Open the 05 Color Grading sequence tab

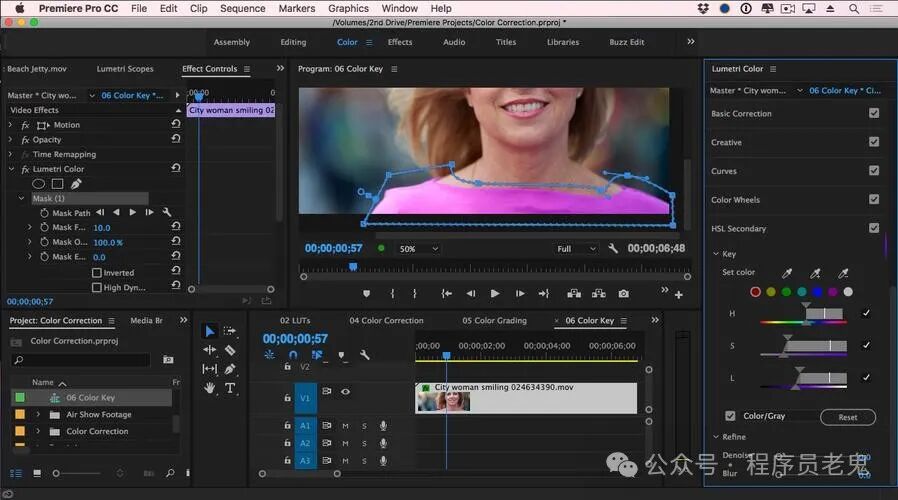[x=494, y=321]
